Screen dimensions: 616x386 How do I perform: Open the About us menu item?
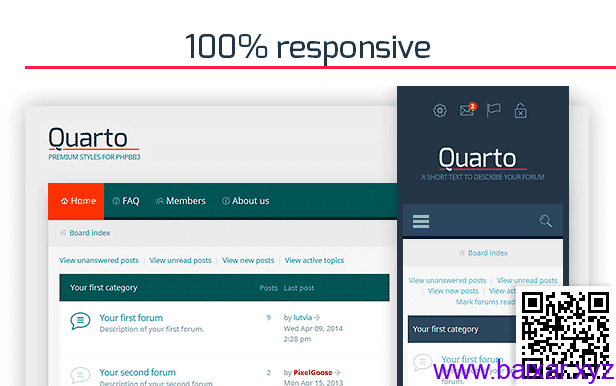pos(246,201)
